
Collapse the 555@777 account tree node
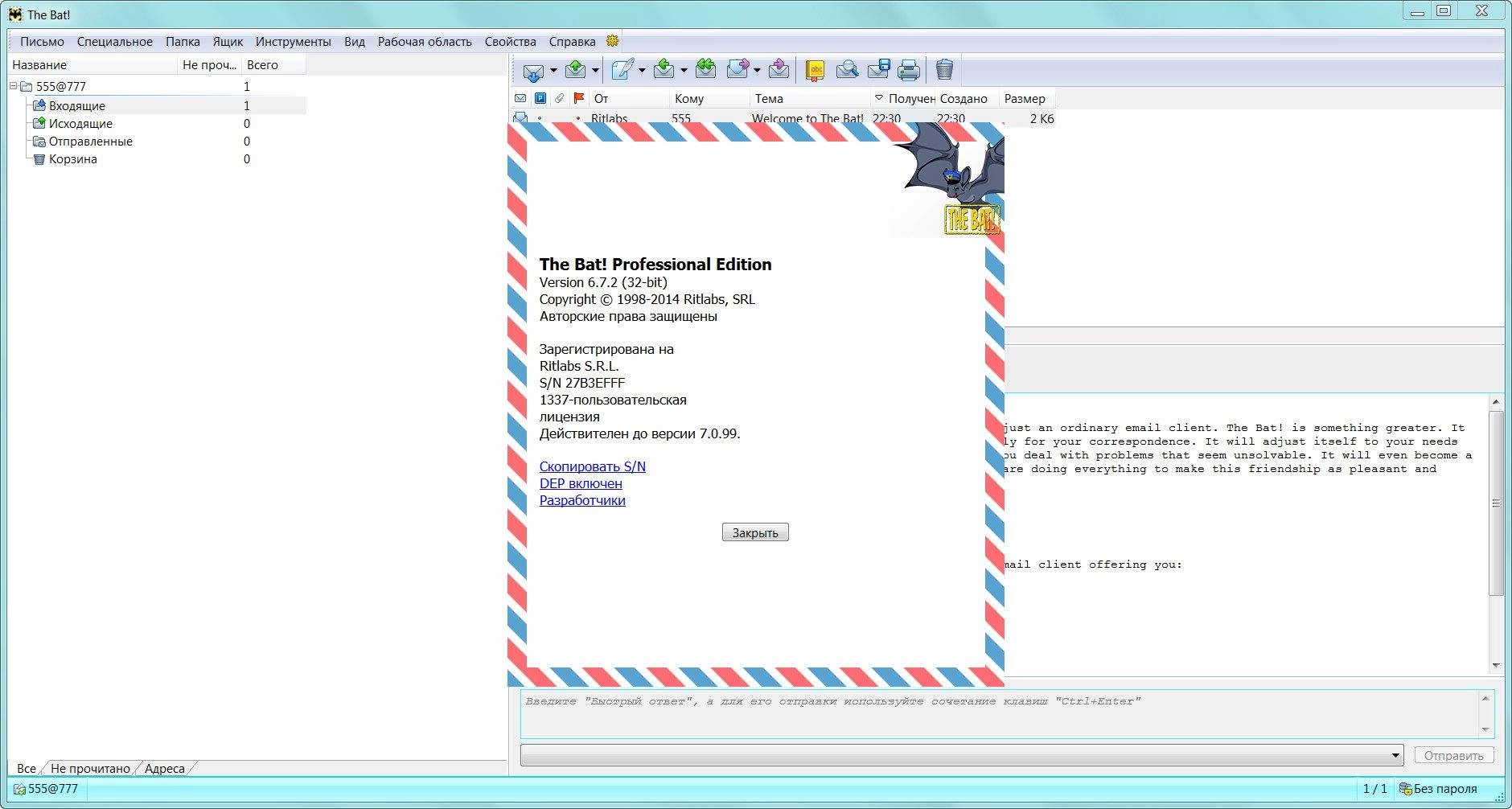pos(14,86)
